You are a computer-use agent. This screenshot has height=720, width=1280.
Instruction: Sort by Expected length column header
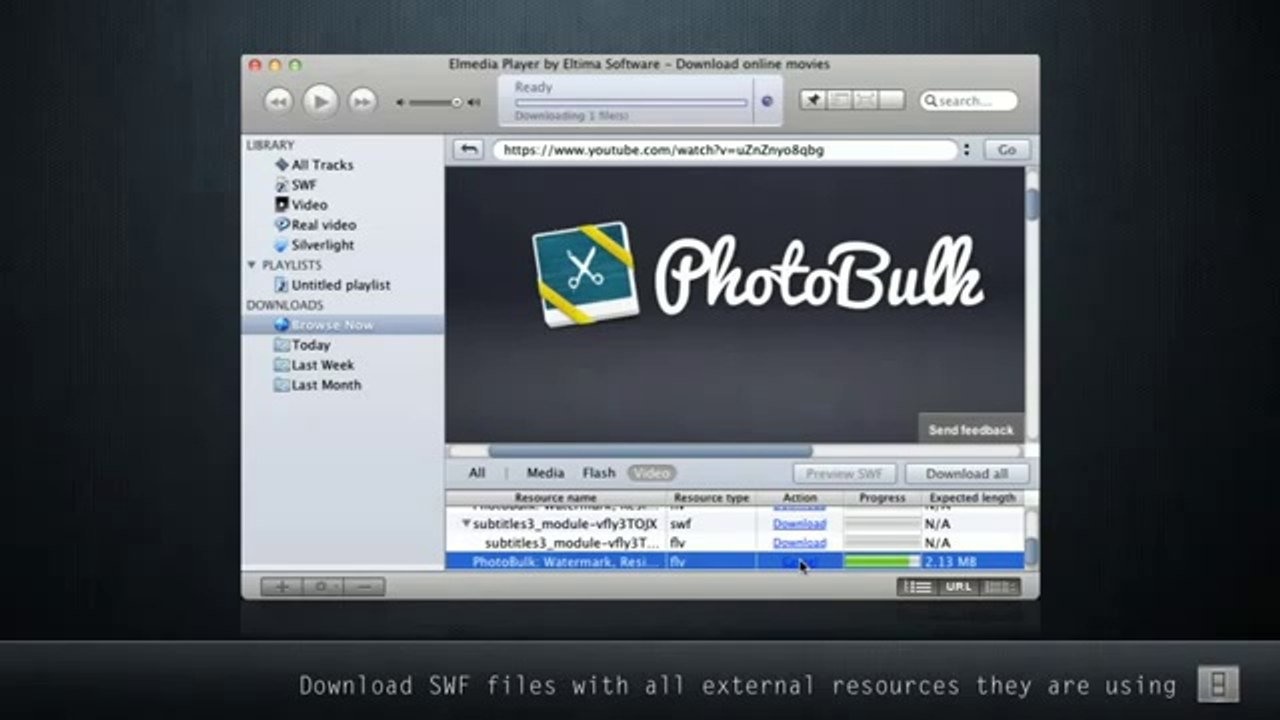972,497
